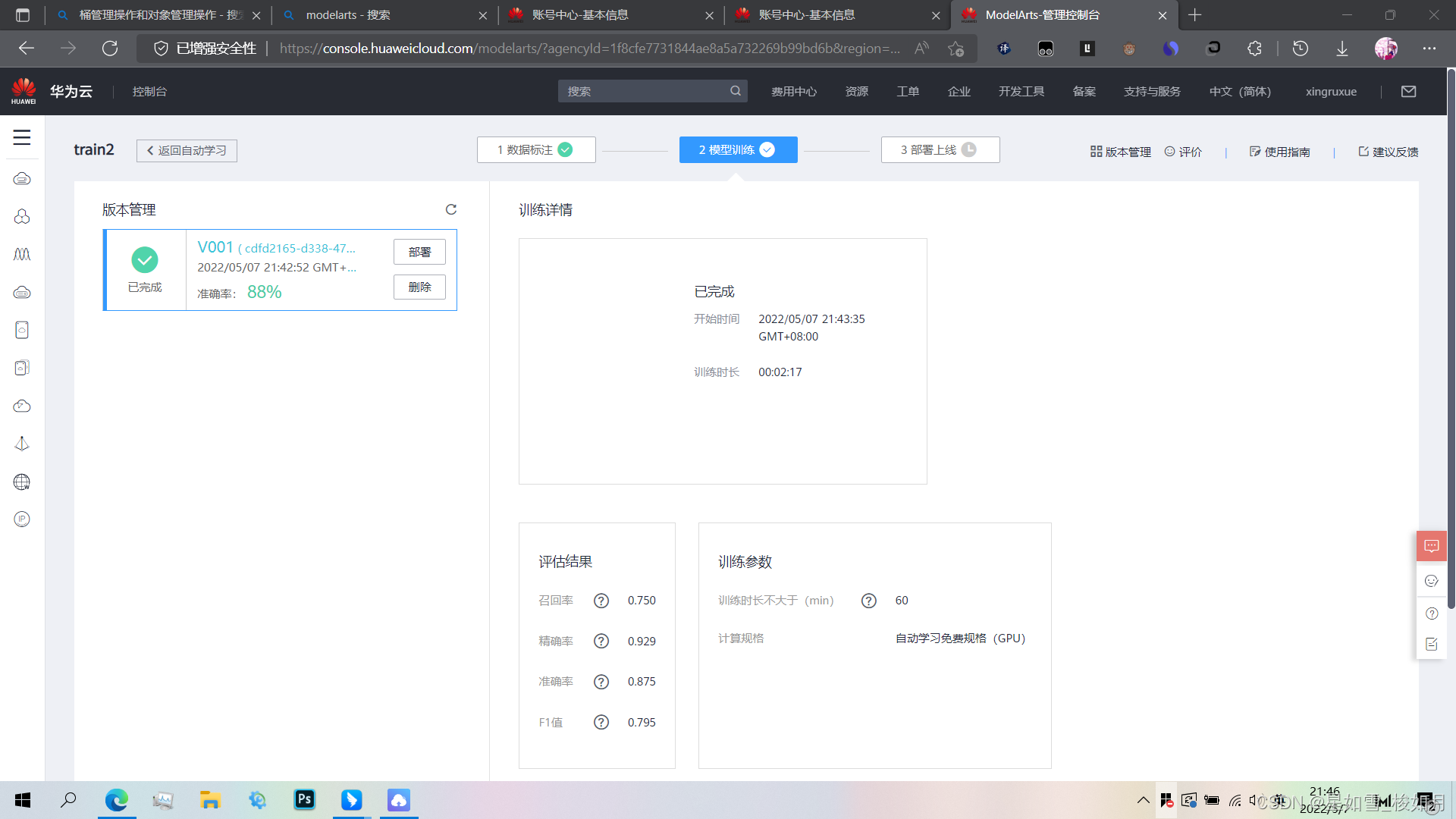This screenshot has width=1456, height=819.
Task: Open first cloud service icon in sidebar
Action: pos(22,179)
